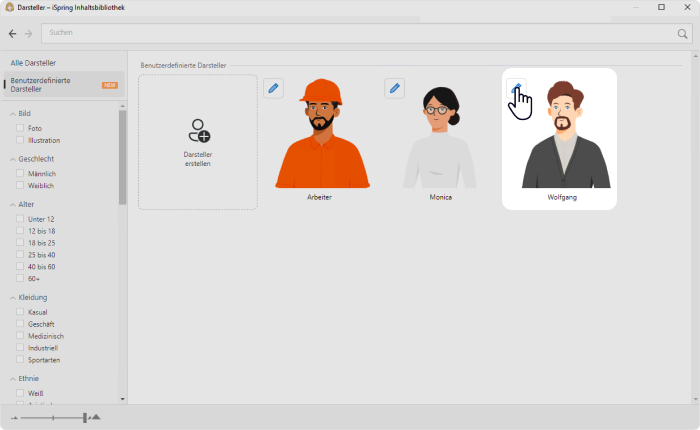Image resolution: width=700 pixels, height=430 pixels.
Task: Collapse the Bild filter group
Action: [12, 114]
